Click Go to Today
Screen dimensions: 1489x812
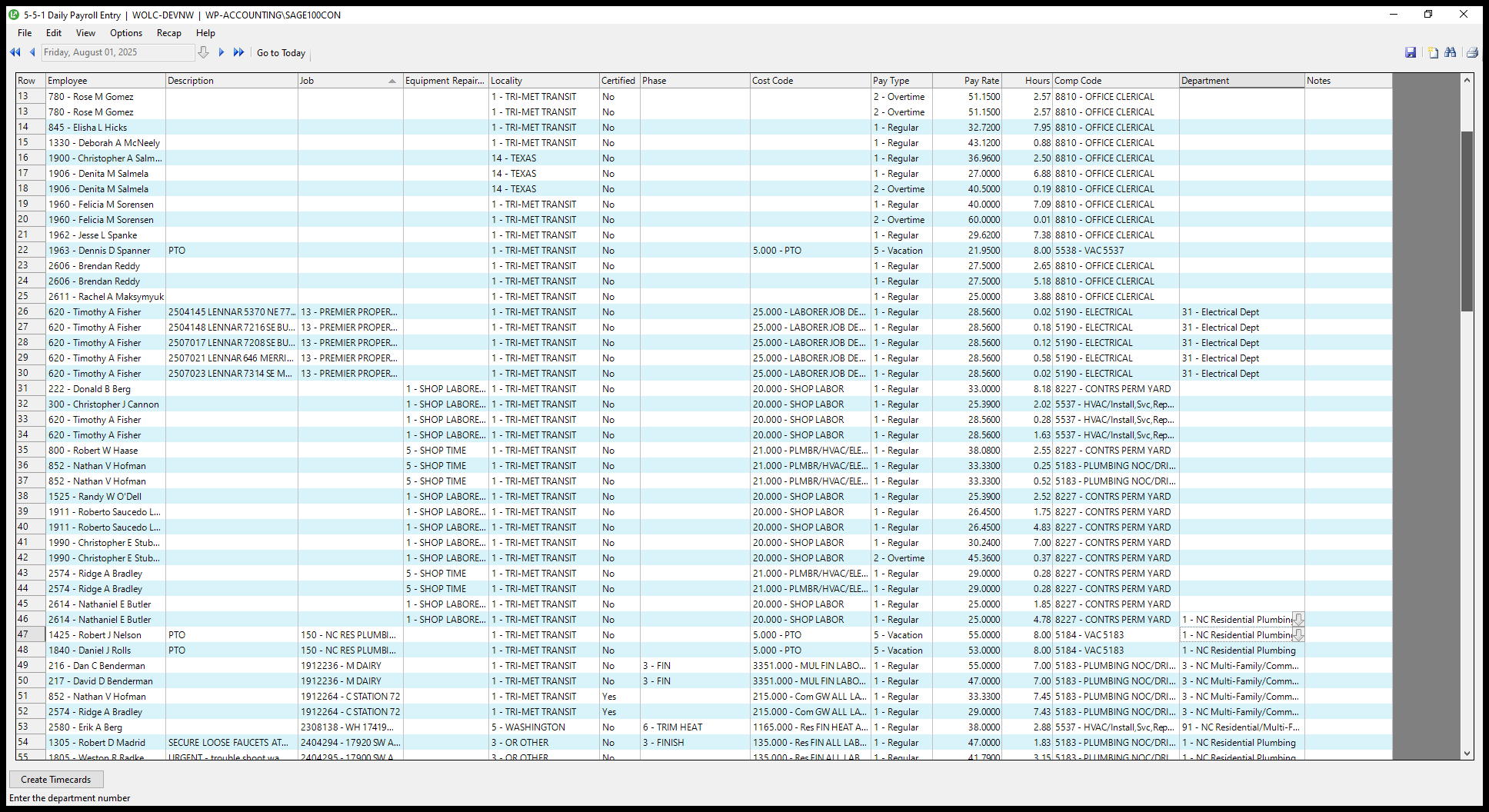point(281,53)
